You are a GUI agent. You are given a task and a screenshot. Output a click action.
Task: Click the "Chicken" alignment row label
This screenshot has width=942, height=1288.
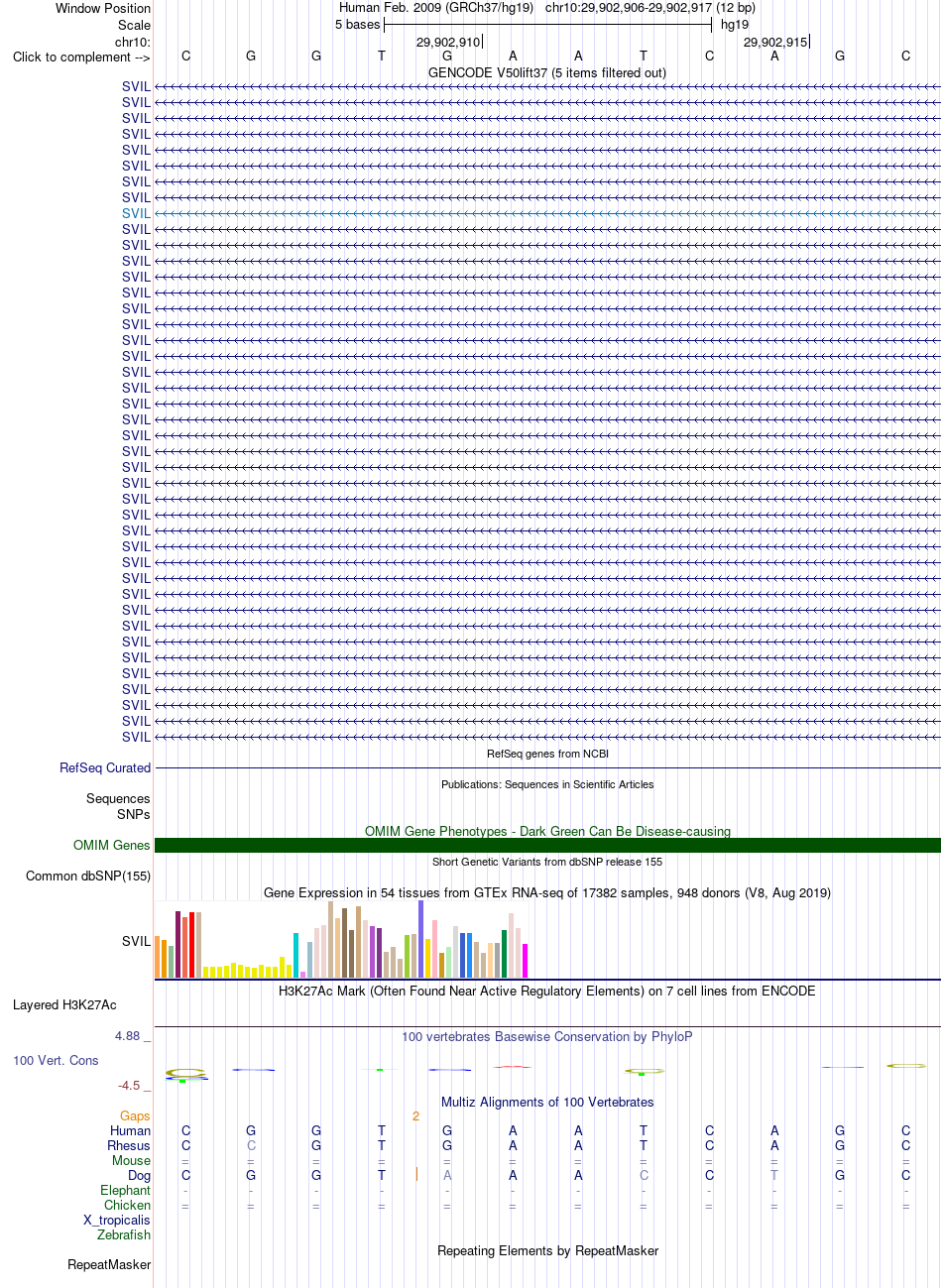(x=128, y=1205)
